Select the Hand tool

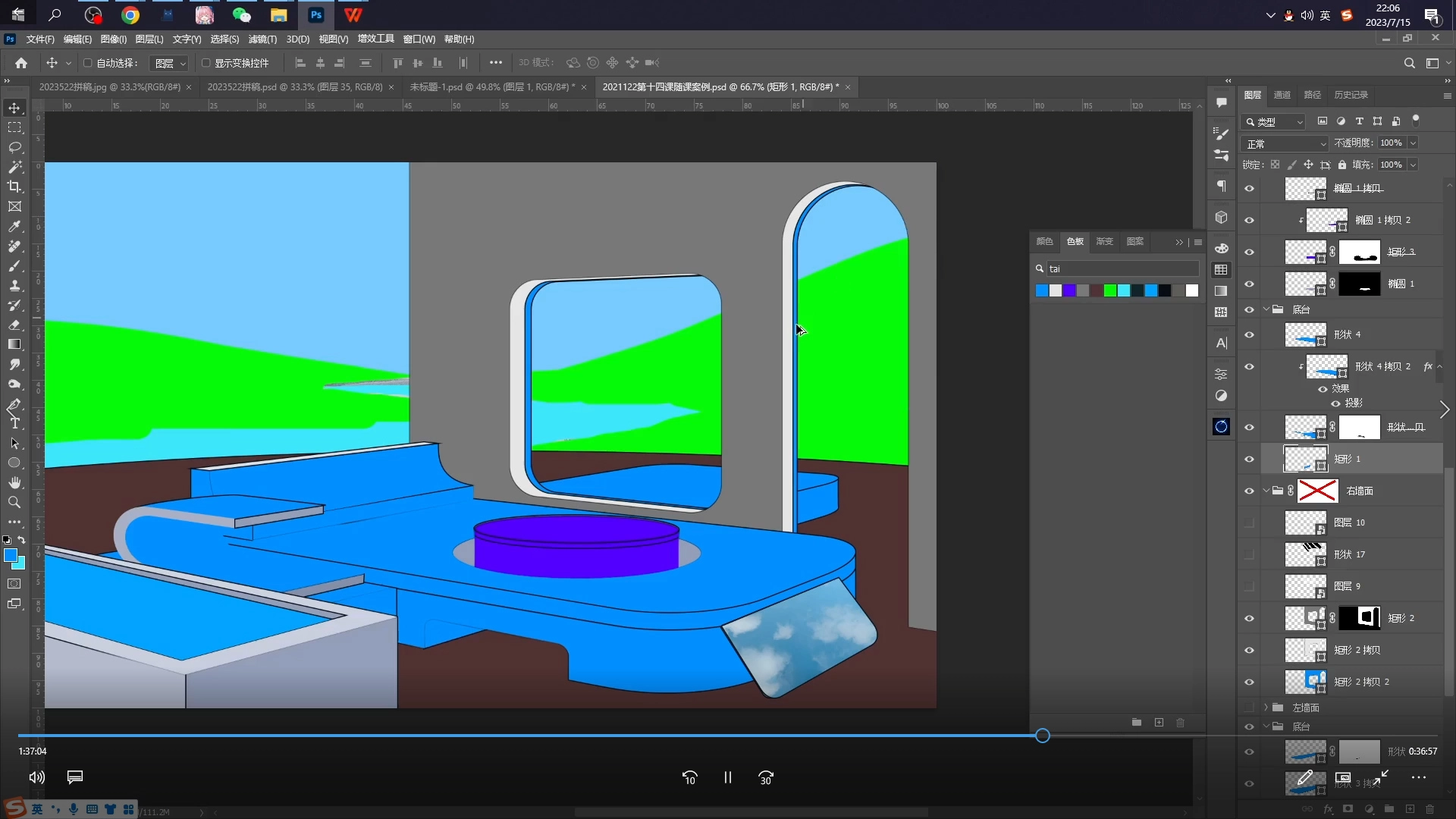click(x=14, y=483)
